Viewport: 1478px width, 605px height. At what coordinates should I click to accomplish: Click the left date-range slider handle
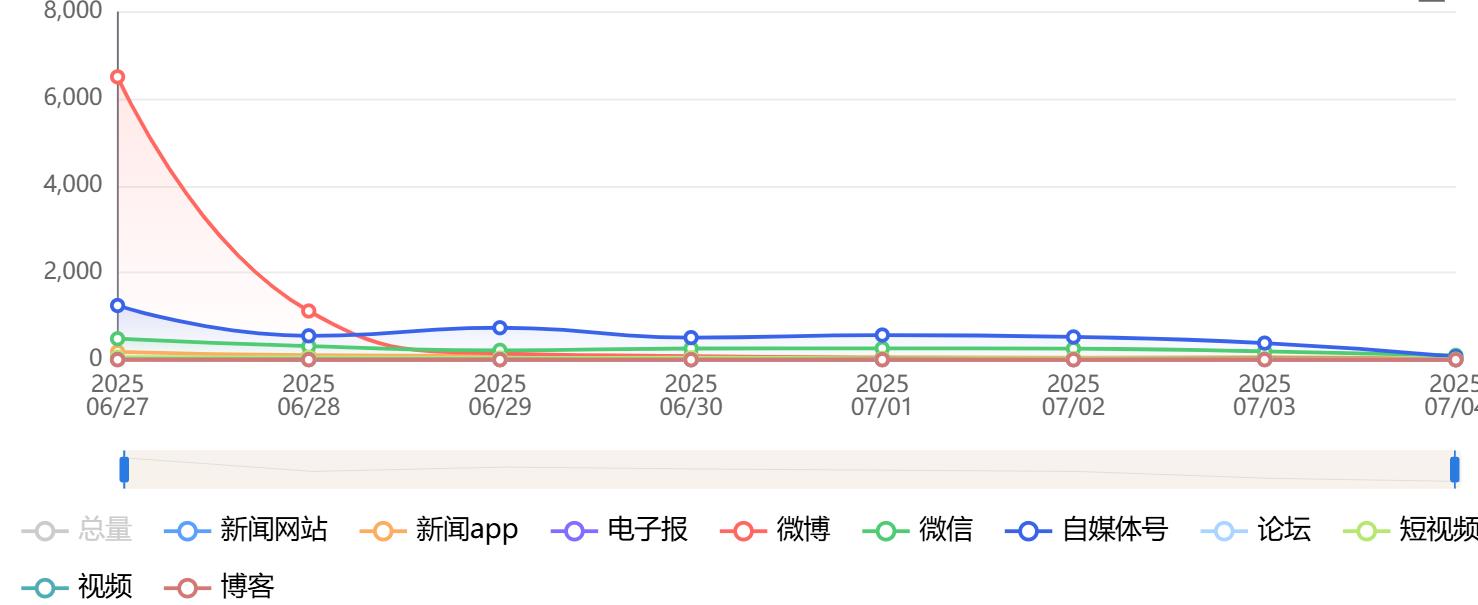(125, 469)
